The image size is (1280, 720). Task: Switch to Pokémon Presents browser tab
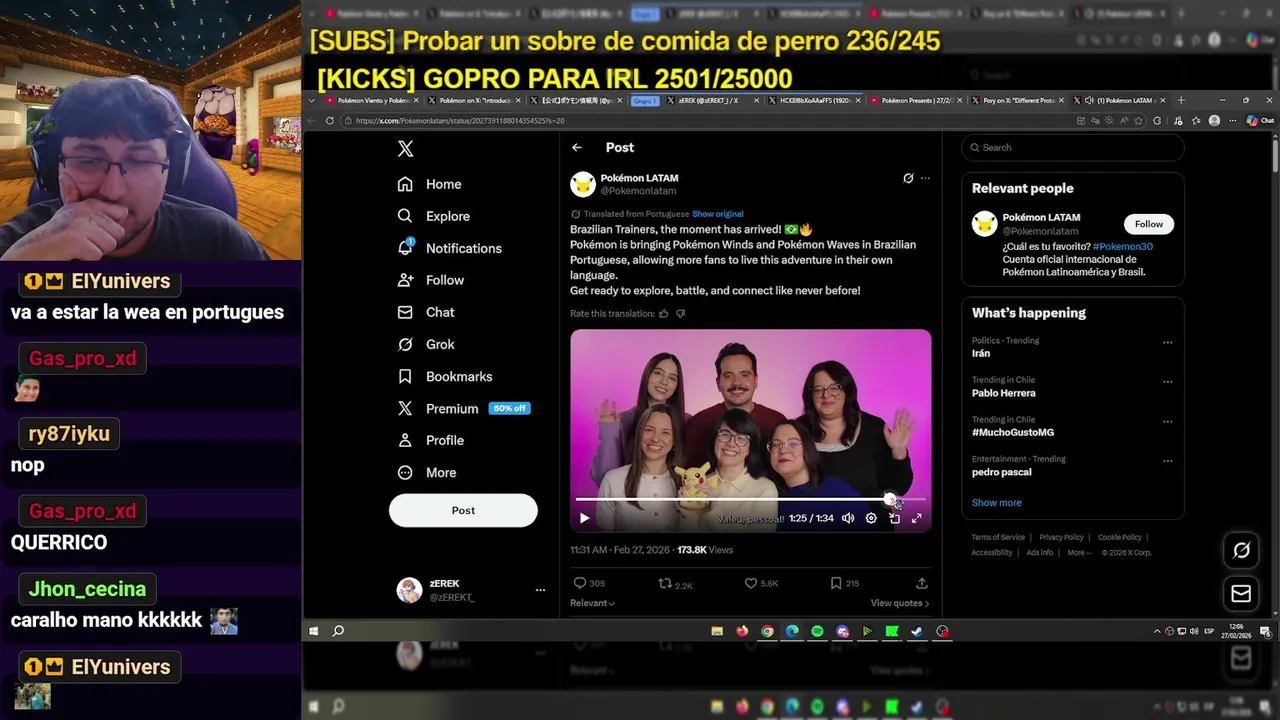point(915,100)
